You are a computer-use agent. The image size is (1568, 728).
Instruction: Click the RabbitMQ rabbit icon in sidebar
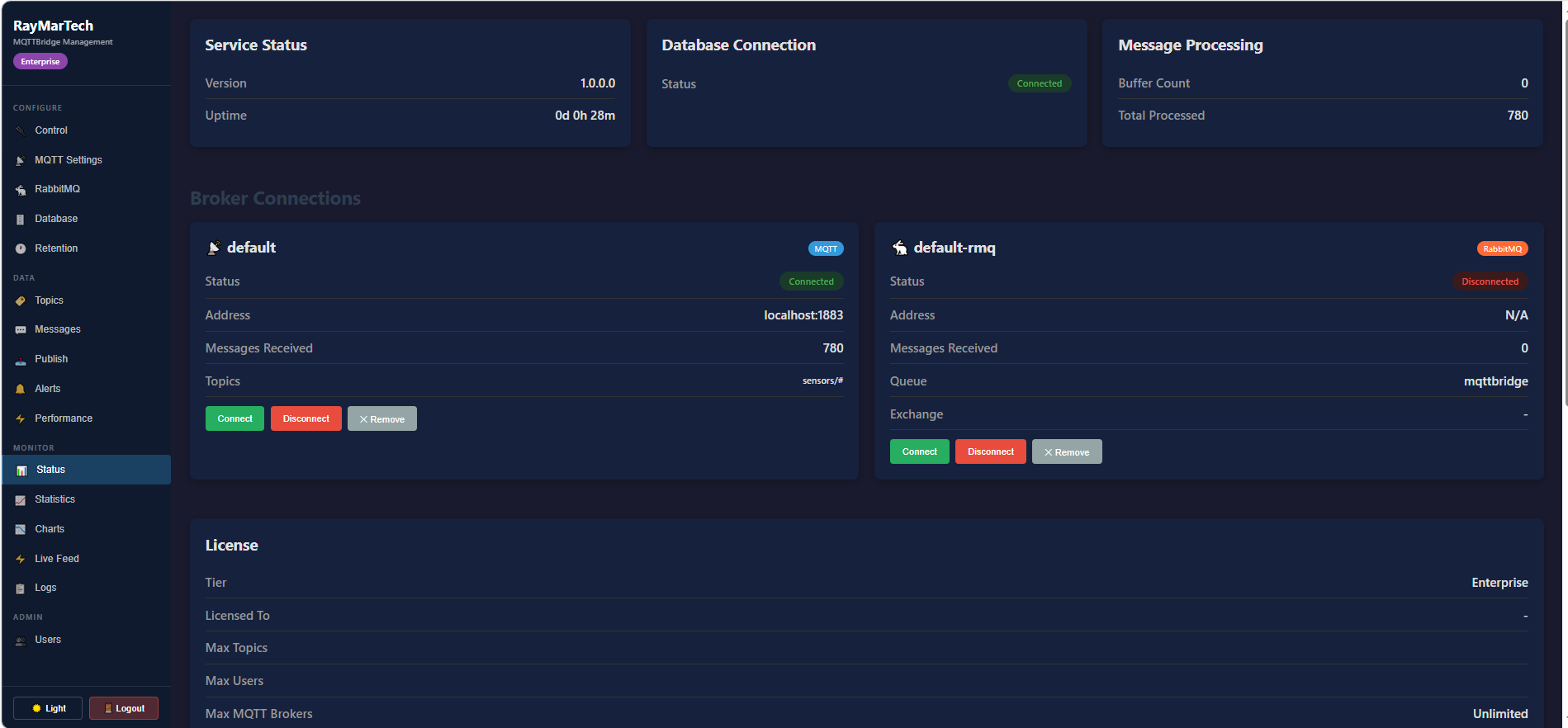pyautogui.click(x=21, y=190)
